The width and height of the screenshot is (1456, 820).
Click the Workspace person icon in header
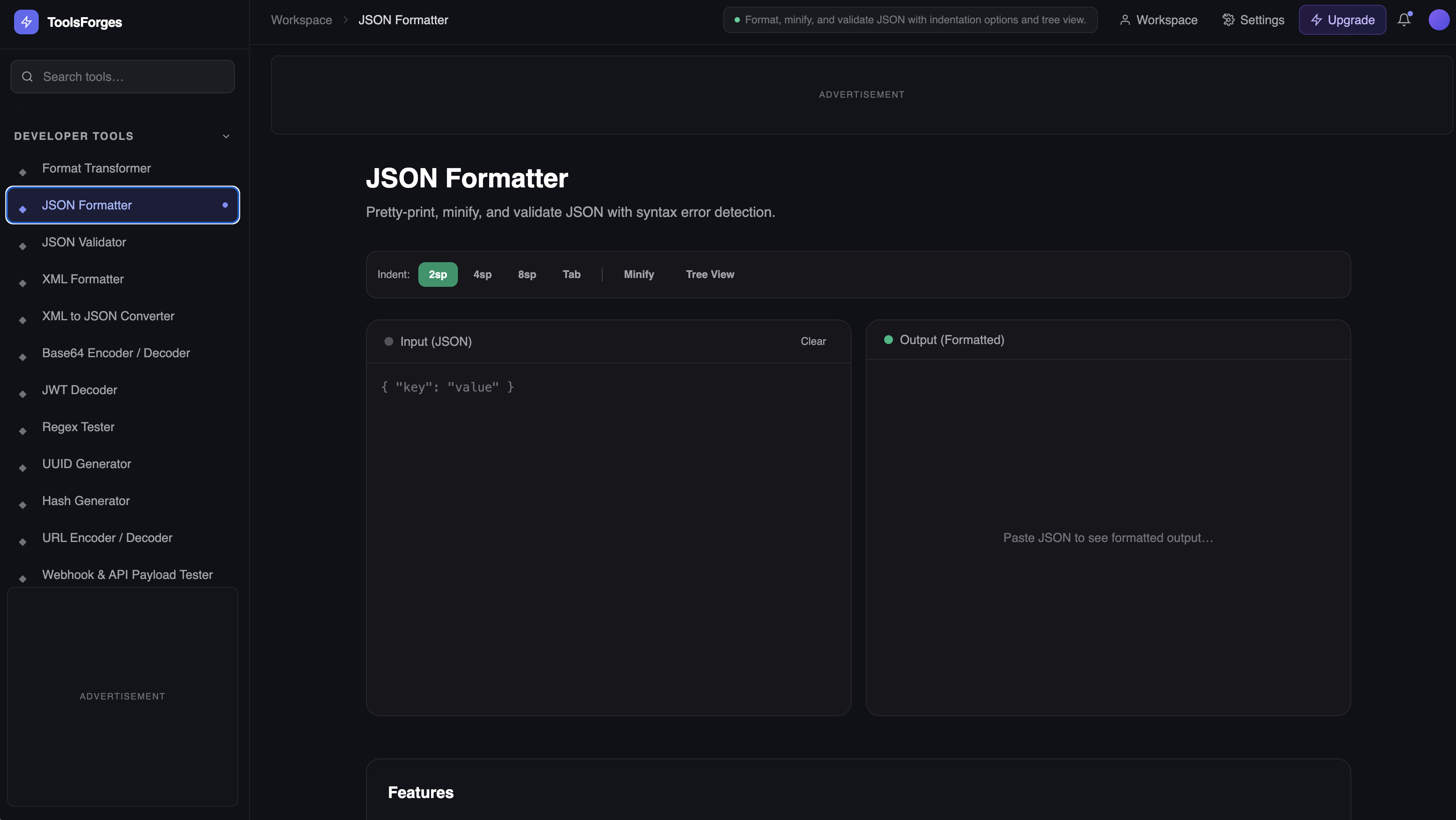coord(1125,20)
